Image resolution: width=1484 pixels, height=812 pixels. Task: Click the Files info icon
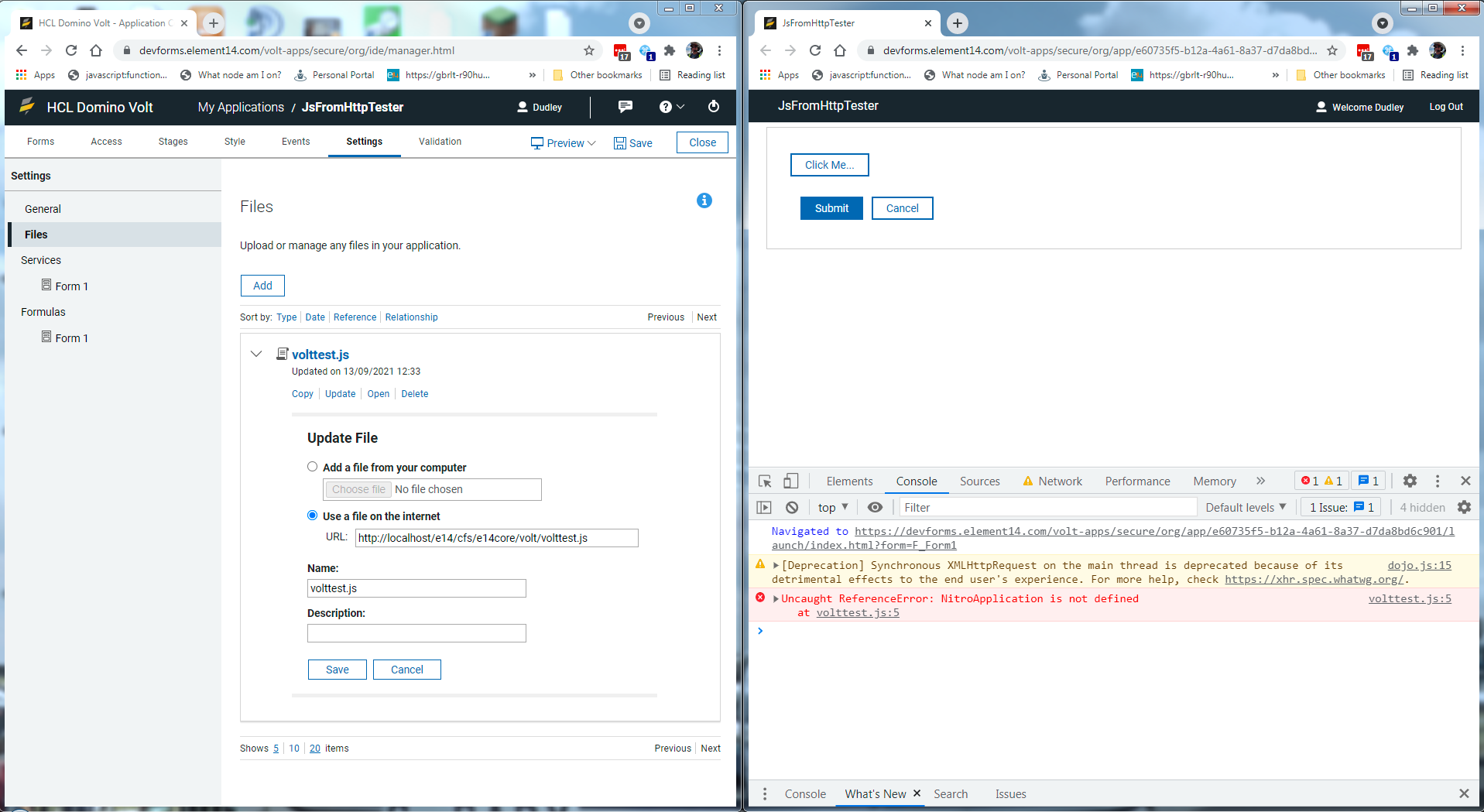pos(704,200)
